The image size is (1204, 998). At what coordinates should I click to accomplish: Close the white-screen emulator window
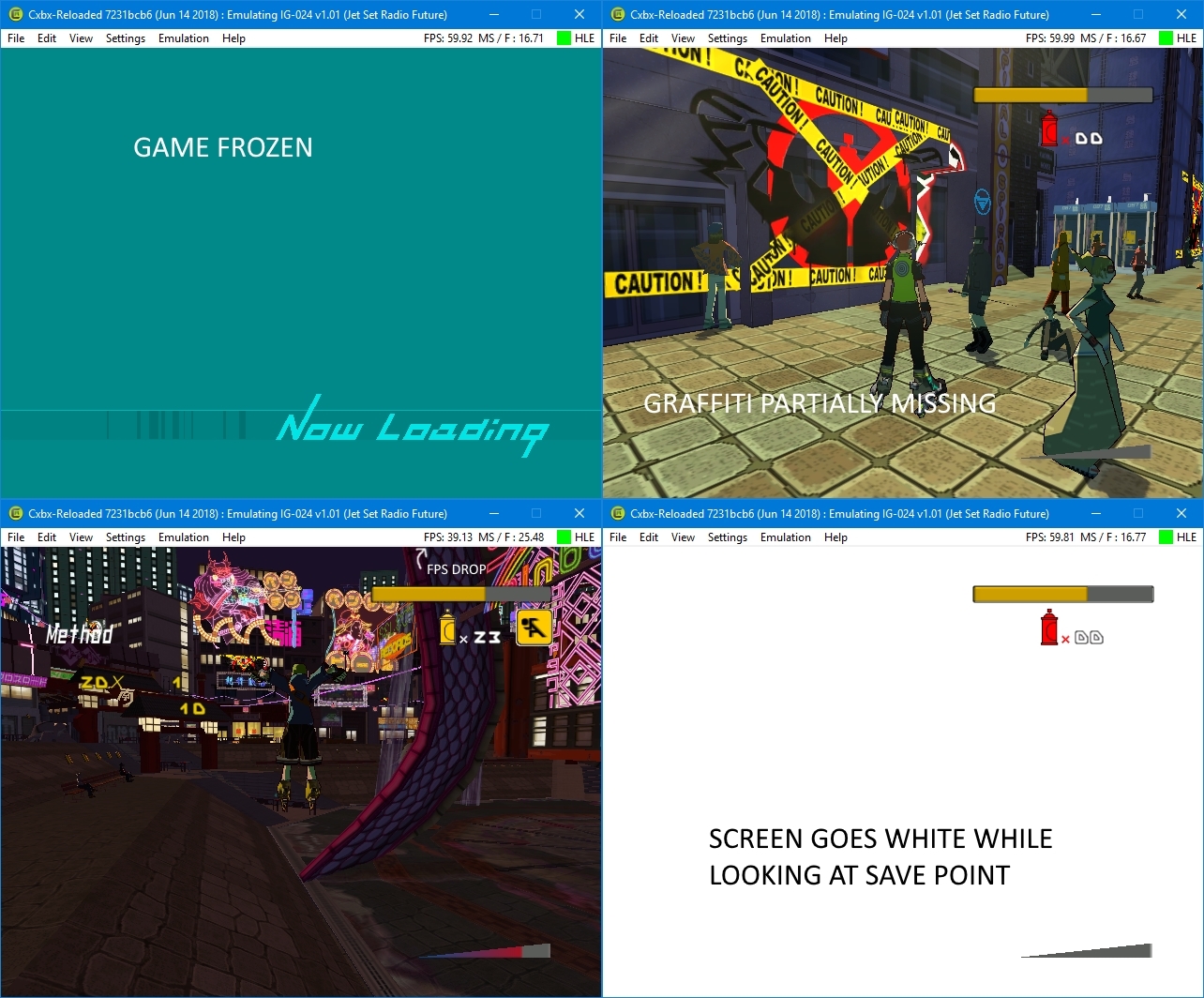click(x=1181, y=513)
